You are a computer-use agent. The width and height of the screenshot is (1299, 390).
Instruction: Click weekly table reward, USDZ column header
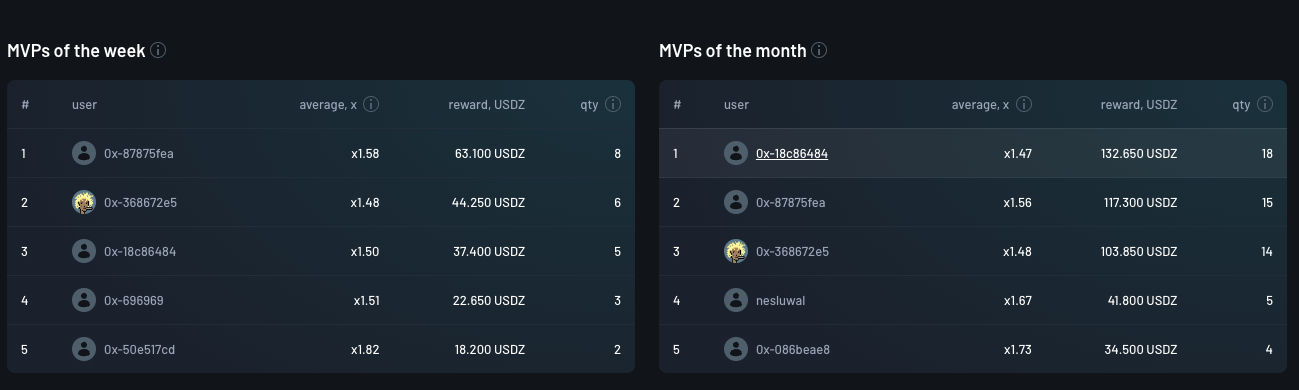pos(486,104)
